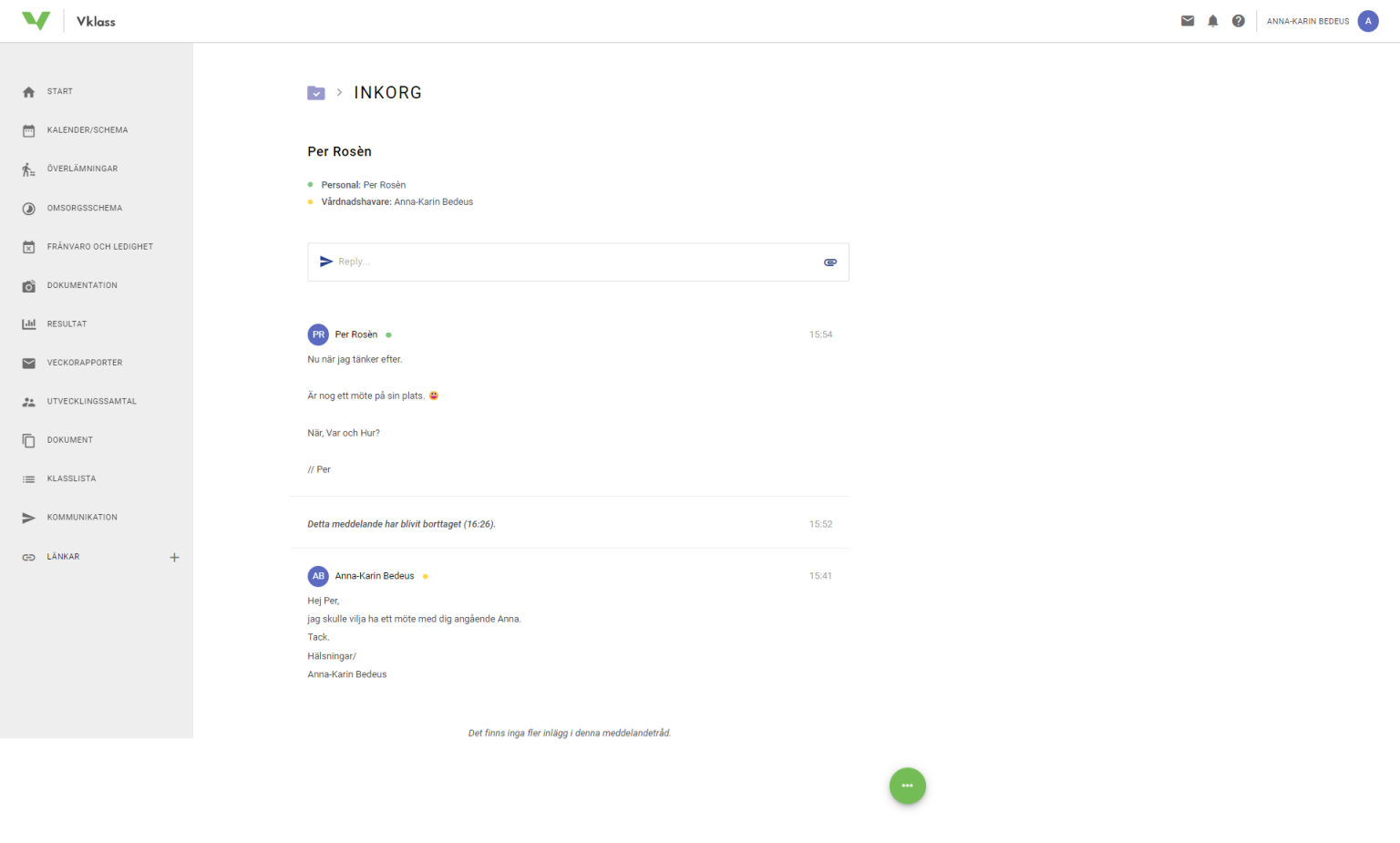Viewport: 1400px width, 843px height.
Task: Open the Dokumentation camera icon
Action: (x=29, y=286)
